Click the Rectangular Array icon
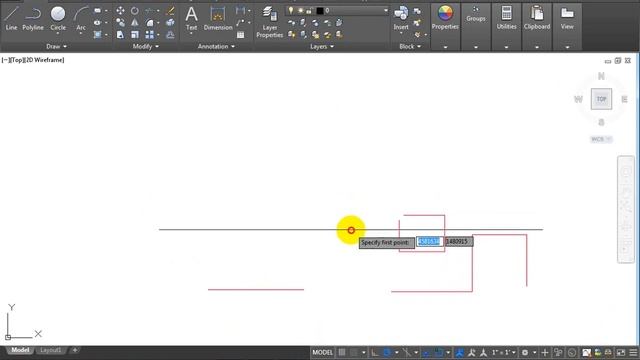This screenshot has width=640, height=360. (150, 35)
